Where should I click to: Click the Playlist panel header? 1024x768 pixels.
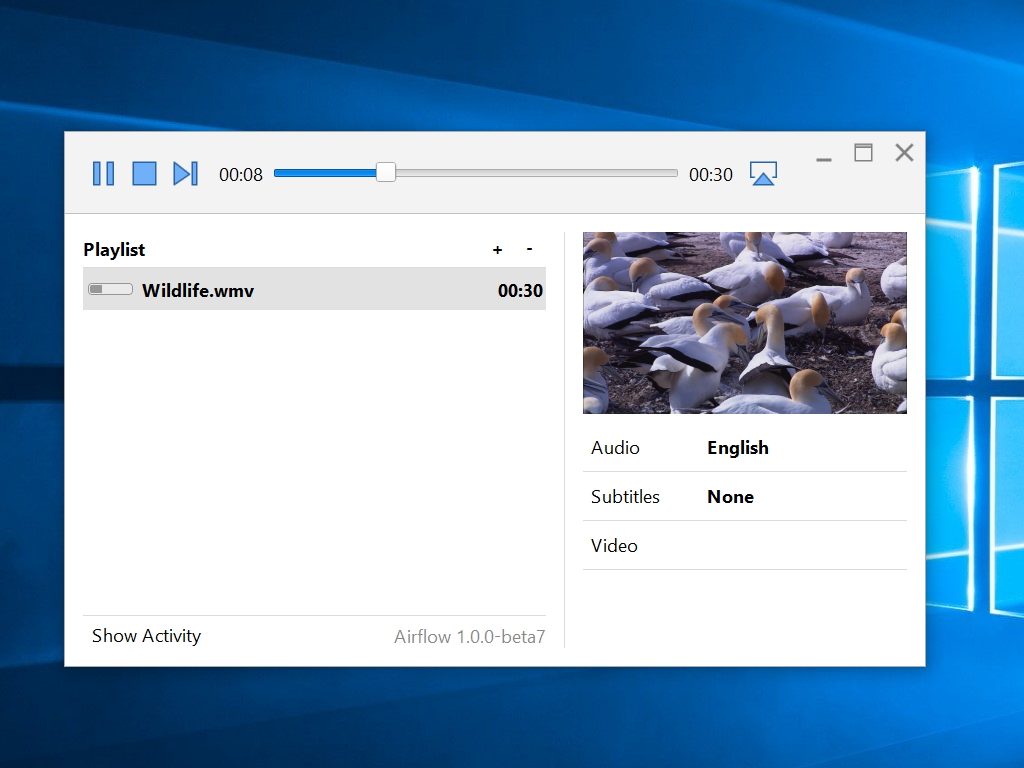point(114,249)
